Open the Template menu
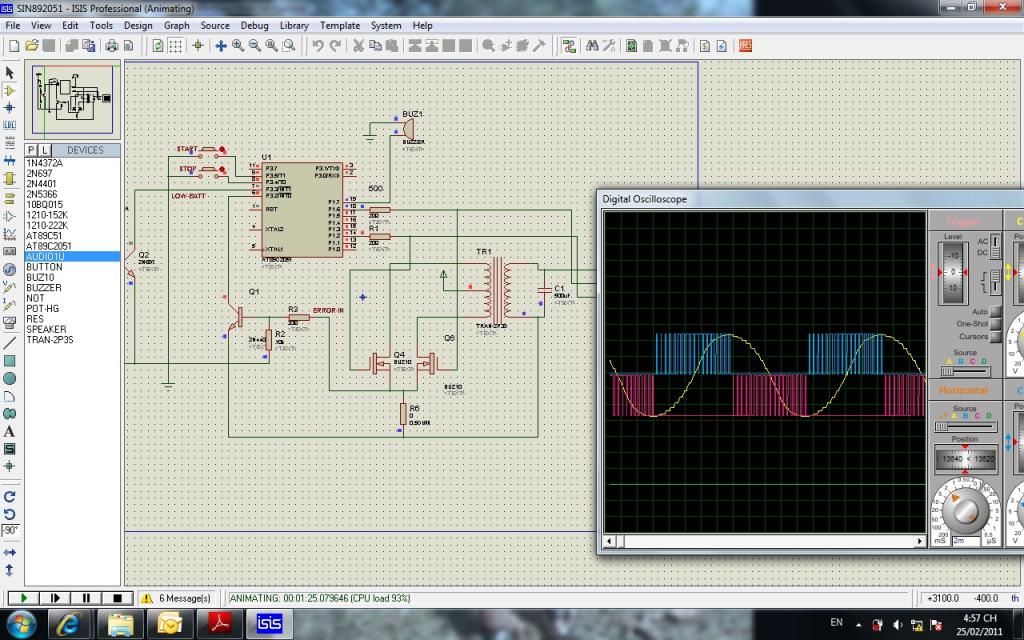 tap(340, 25)
